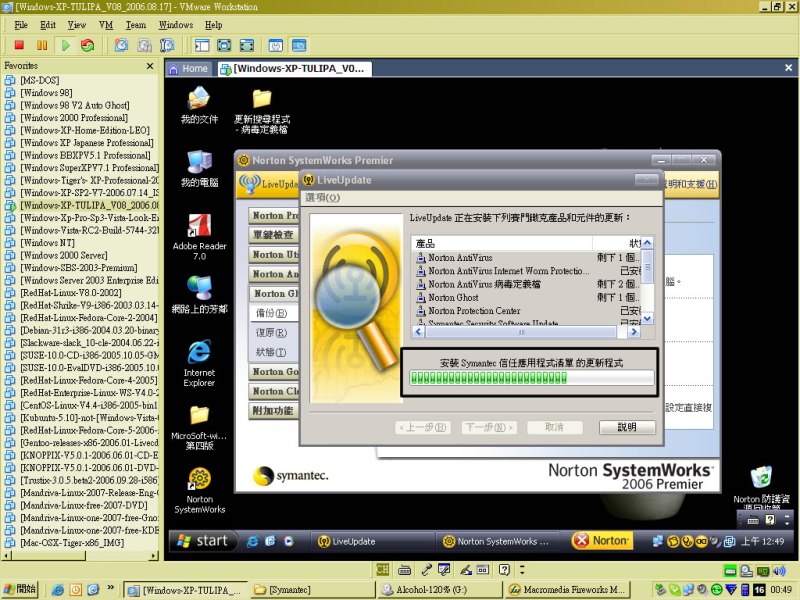The width and height of the screenshot is (800, 600).
Task: Click the [Symantec] folder host taskbar button
Action: pos(313,590)
